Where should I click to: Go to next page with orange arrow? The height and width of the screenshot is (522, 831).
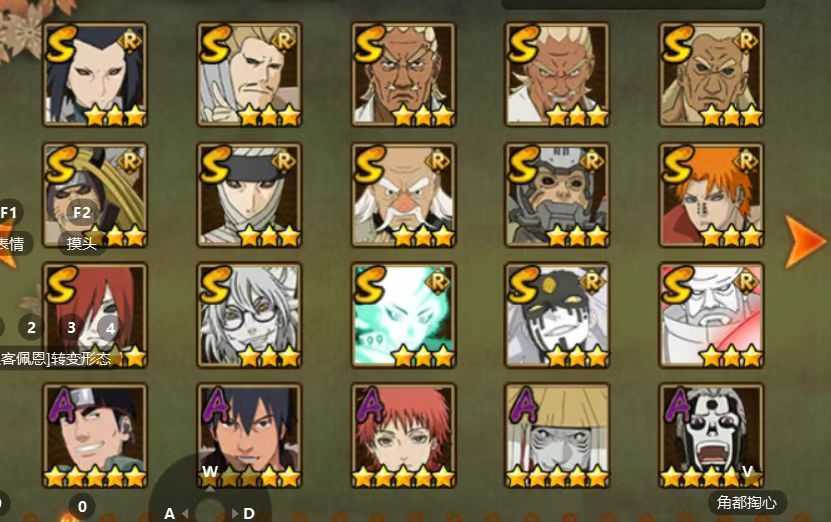click(x=805, y=241)
